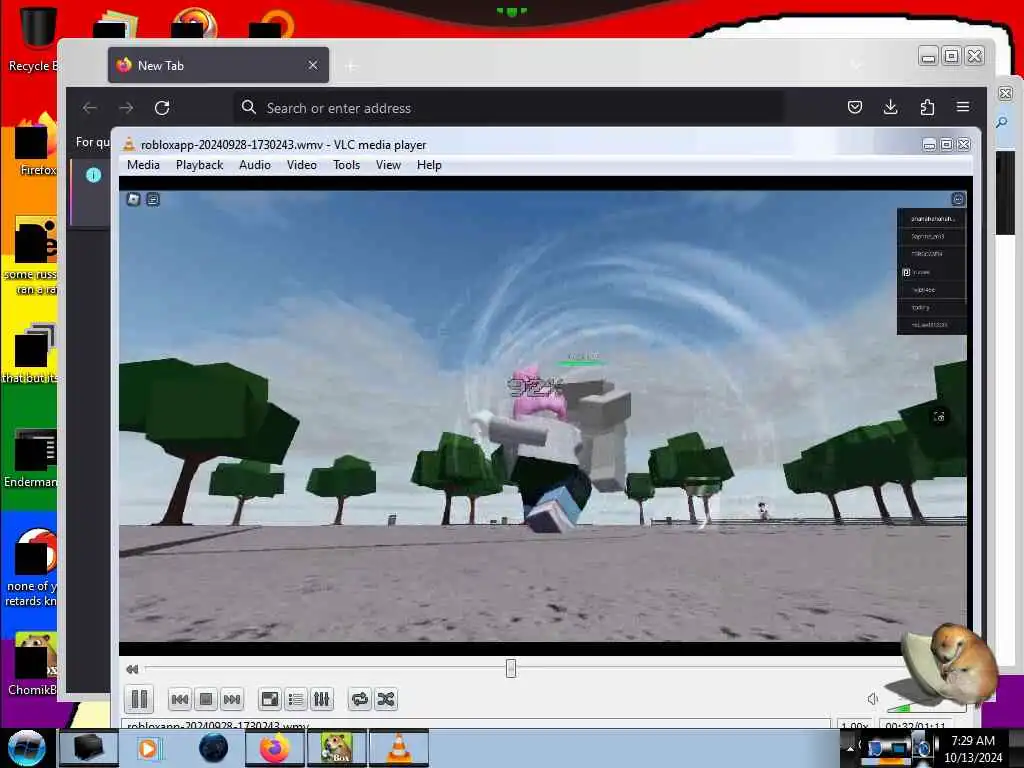Image resolution: width=1024 pixels, height=768 pixels.
Task: Click Firefox reload button
Action: [x=162, y=108]
